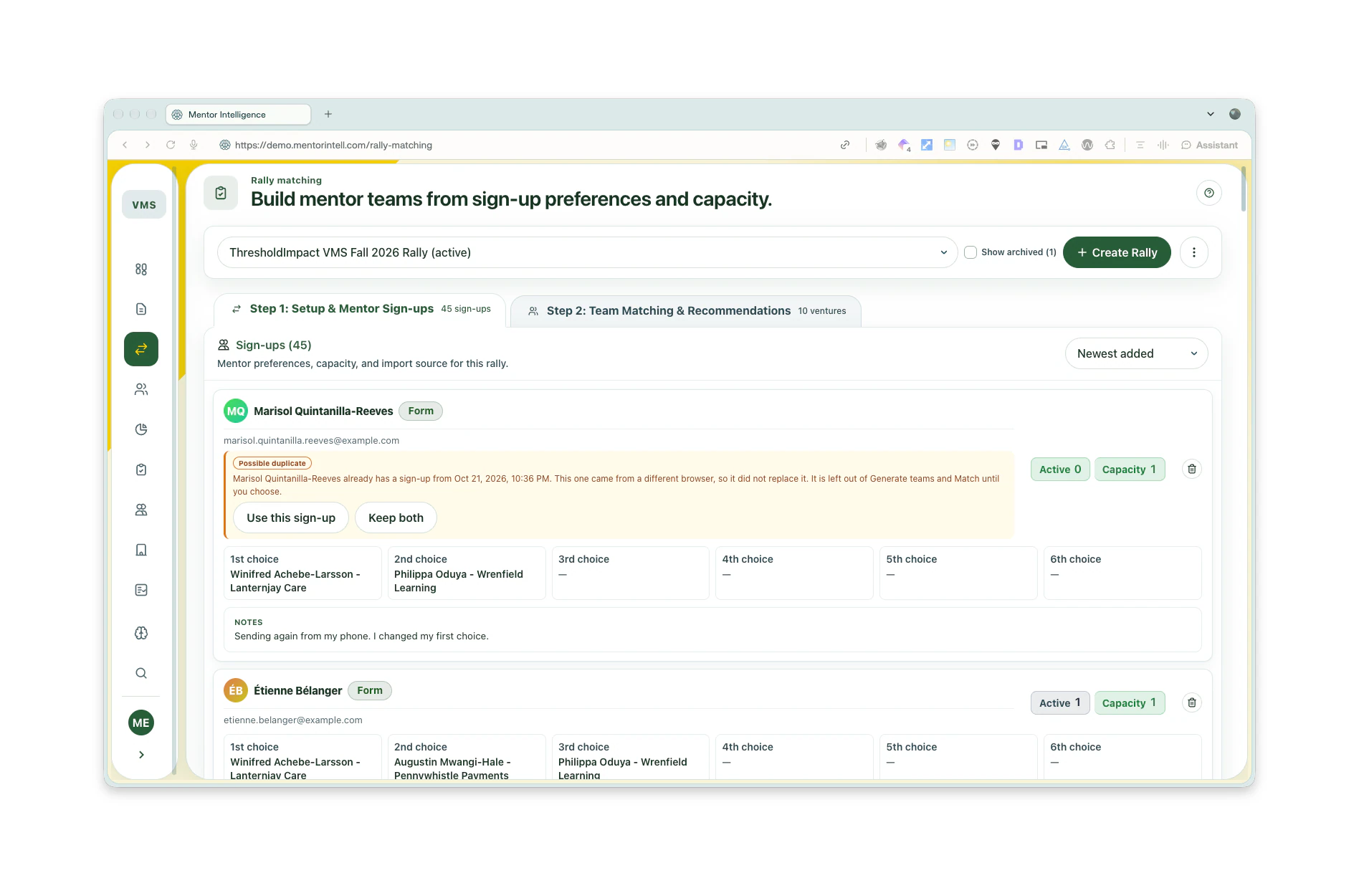This screenshot has width=1359, height=896.
Task: Go back with the browser back arrow
Action: click(x=125, y=145)
